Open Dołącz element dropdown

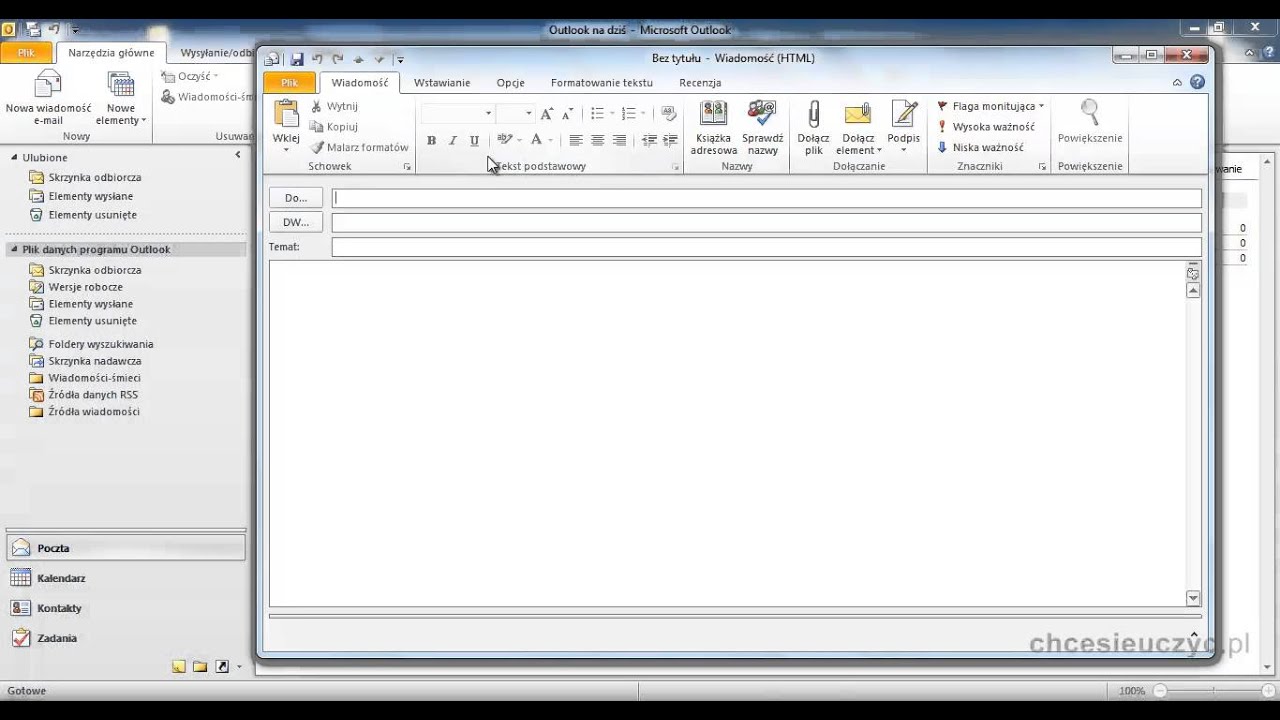[859, 127]
